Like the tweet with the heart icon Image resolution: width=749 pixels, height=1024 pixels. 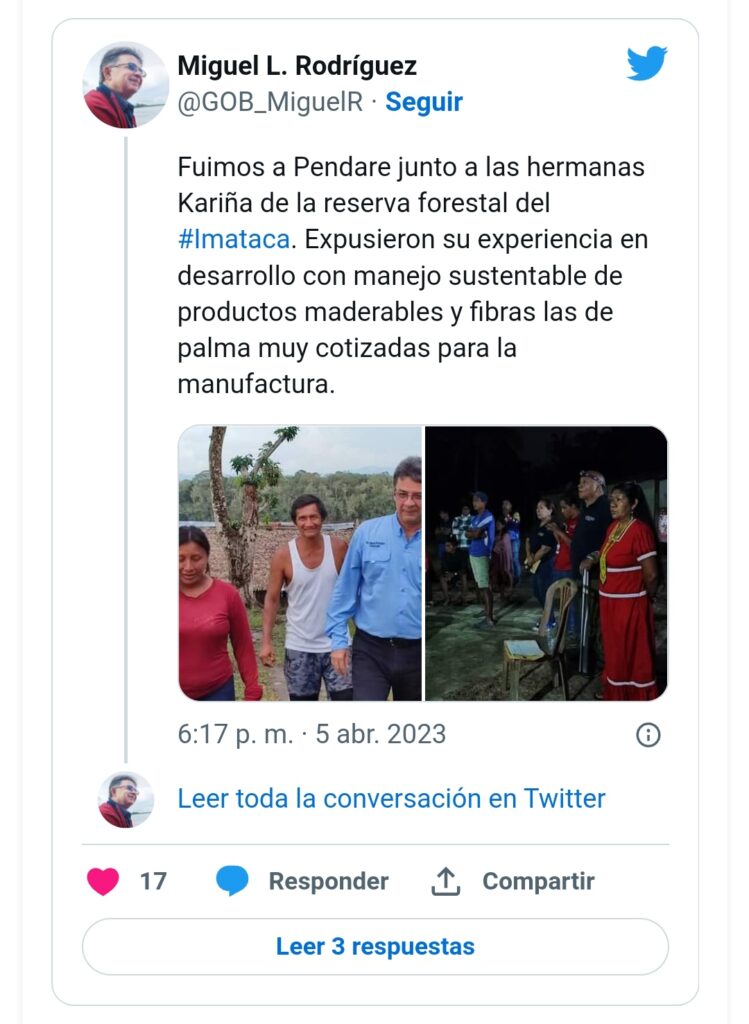pos(103,881)
